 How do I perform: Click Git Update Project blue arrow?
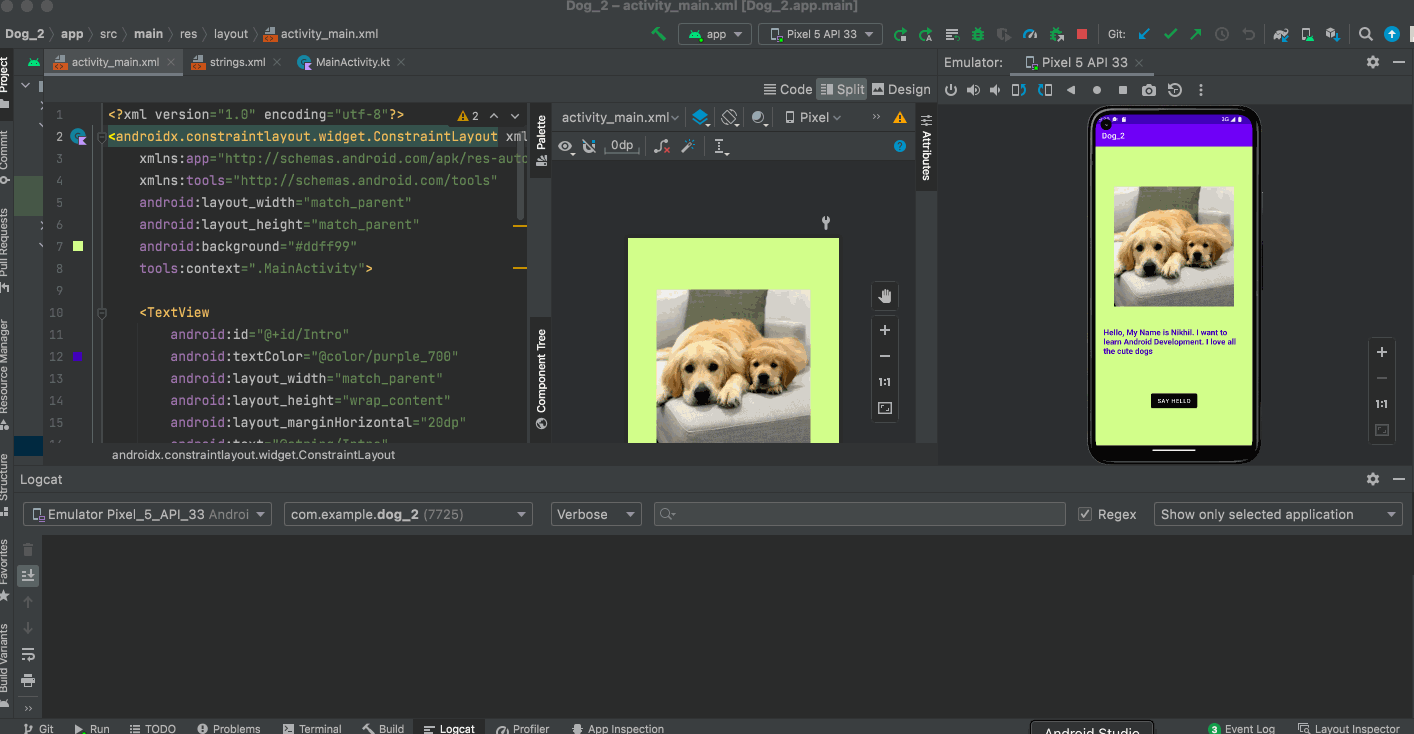[1144, 34]
